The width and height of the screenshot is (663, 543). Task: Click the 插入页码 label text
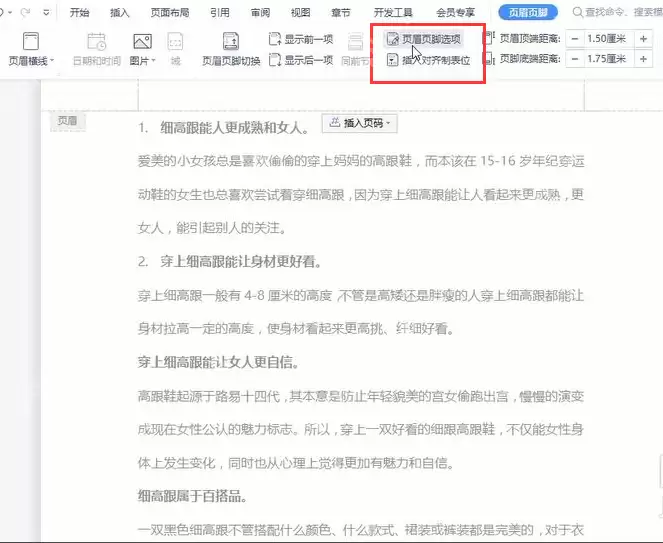pos(364,123)
